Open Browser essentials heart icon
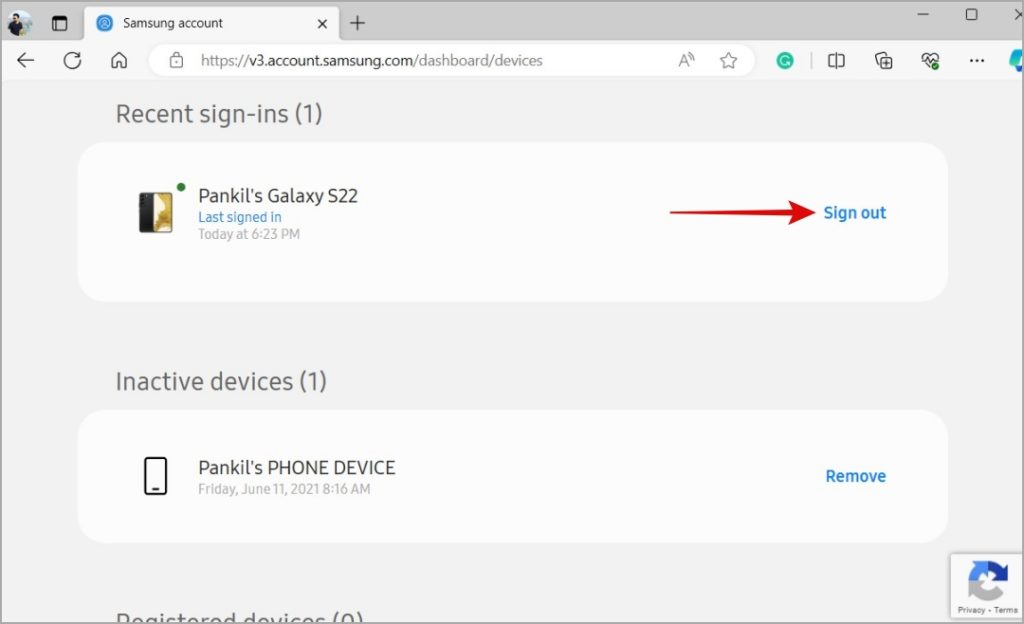The width and height of the screenshot is (1024, 624). pos(931,61)
